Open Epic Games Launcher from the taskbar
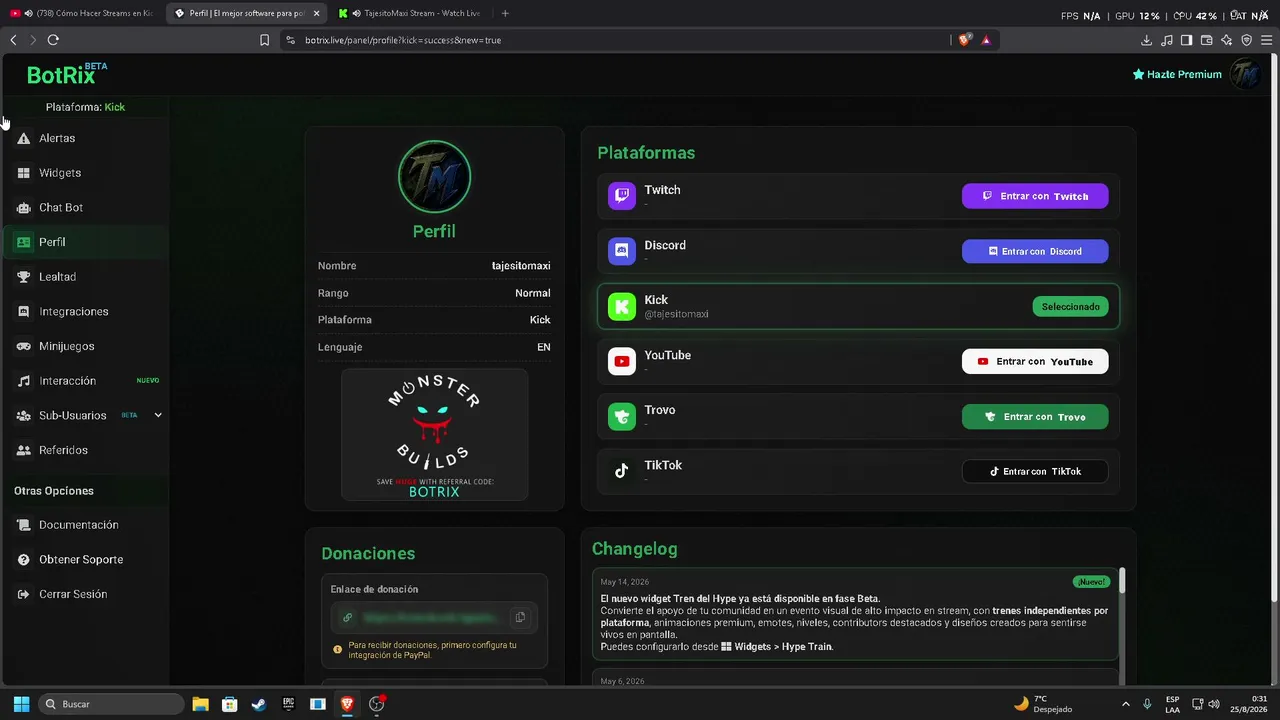Image resolution: width=1280 pixels, height=720 pixels. 288,704
